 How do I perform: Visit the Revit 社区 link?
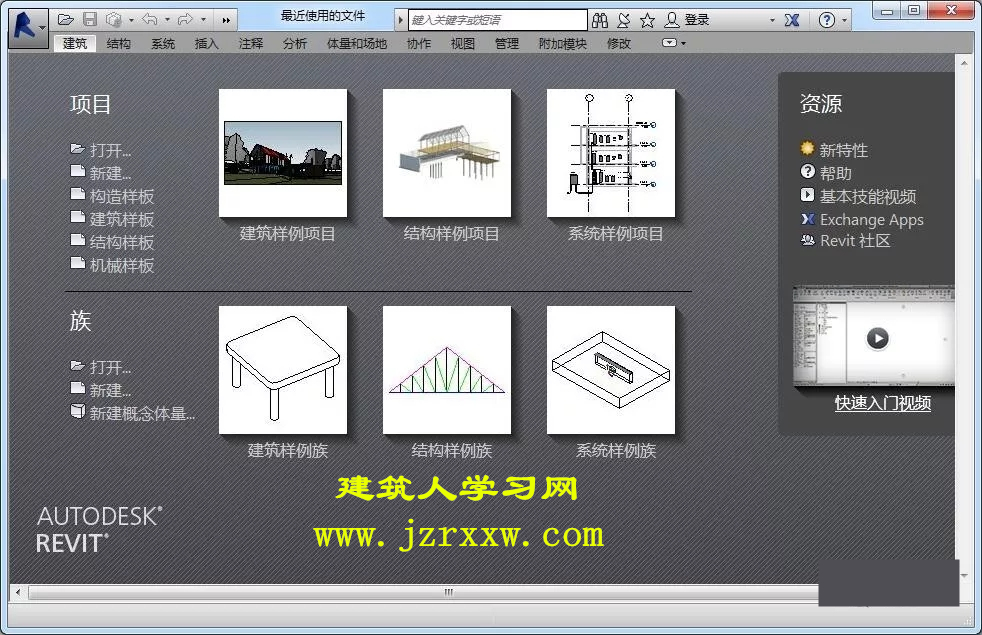845,241
